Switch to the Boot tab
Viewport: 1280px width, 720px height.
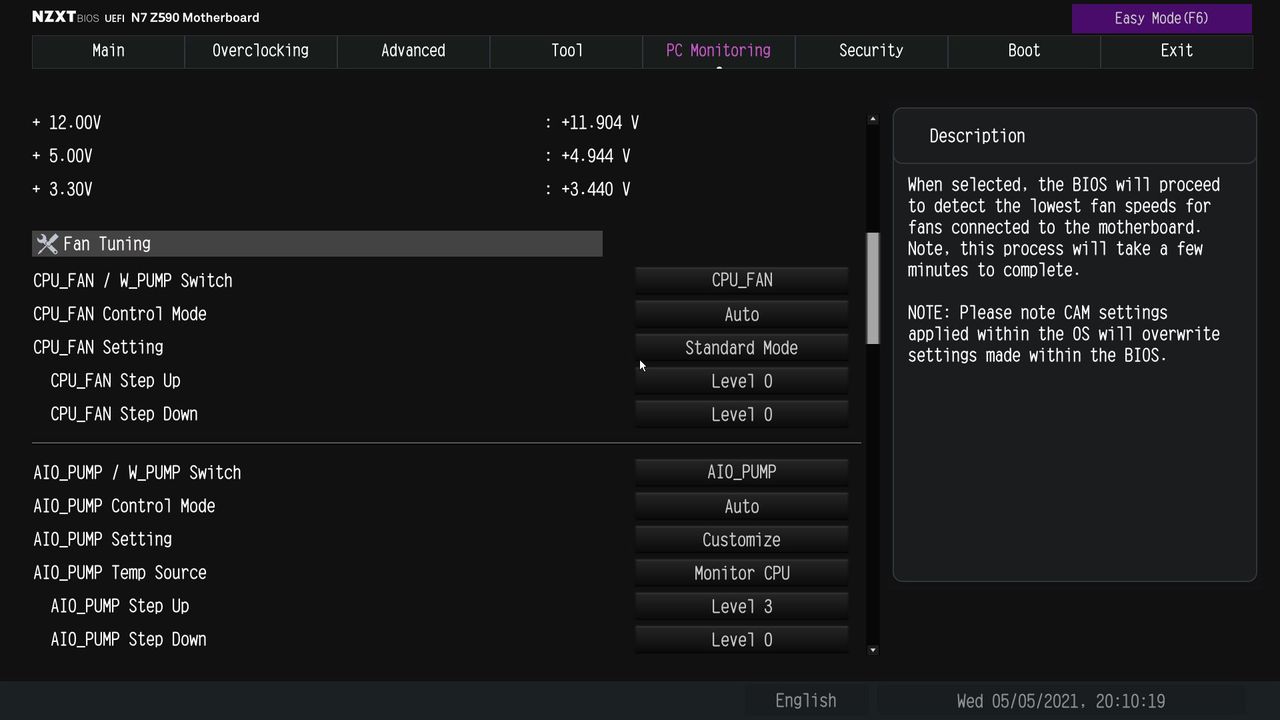(1024, 51)
